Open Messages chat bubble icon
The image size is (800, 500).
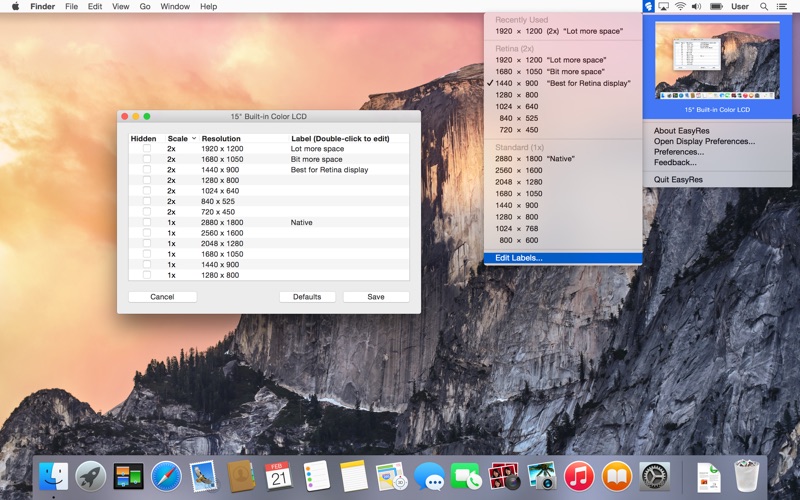[x=429, y=477]
